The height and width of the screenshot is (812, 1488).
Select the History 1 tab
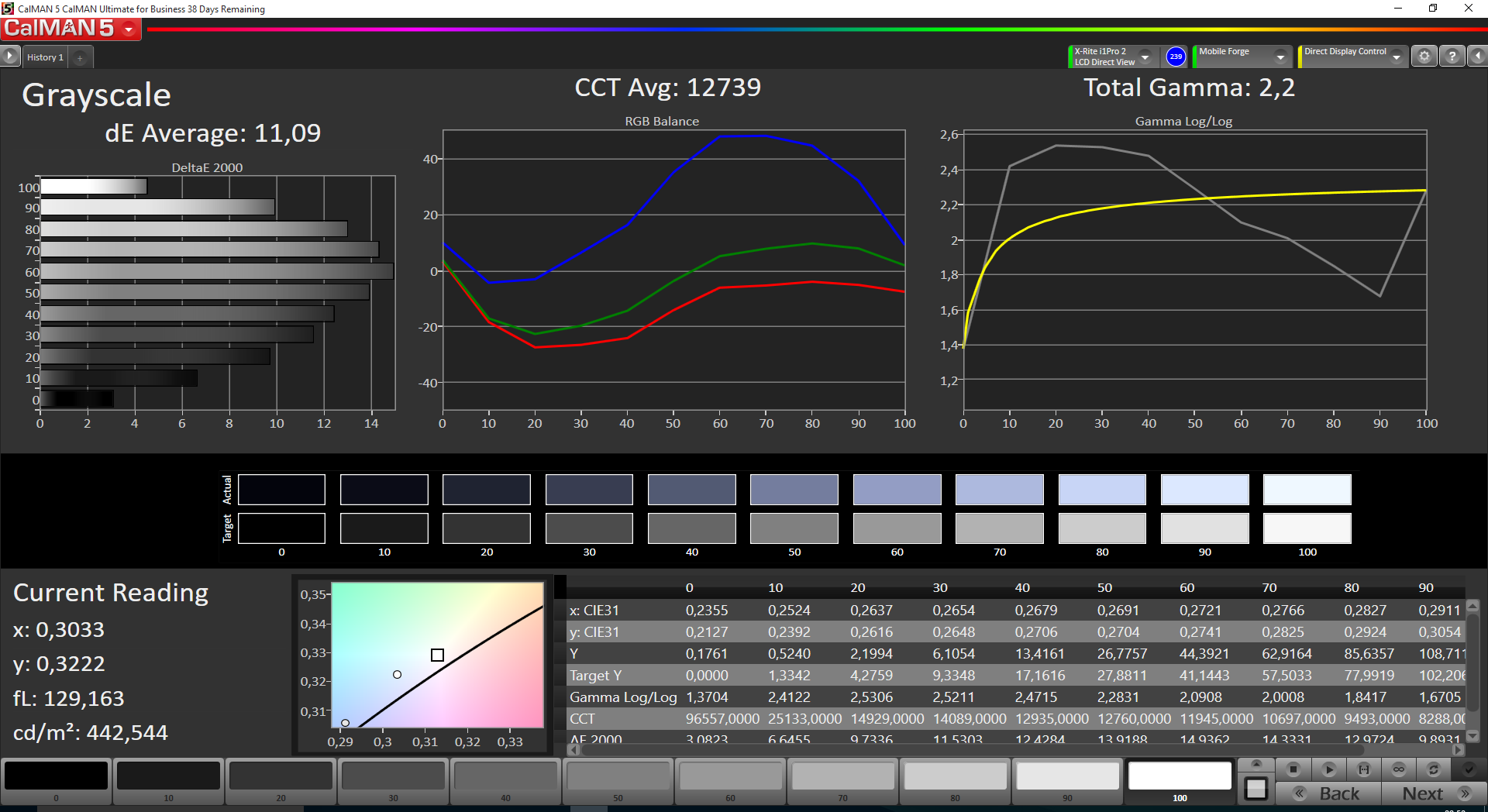[46, 57]
